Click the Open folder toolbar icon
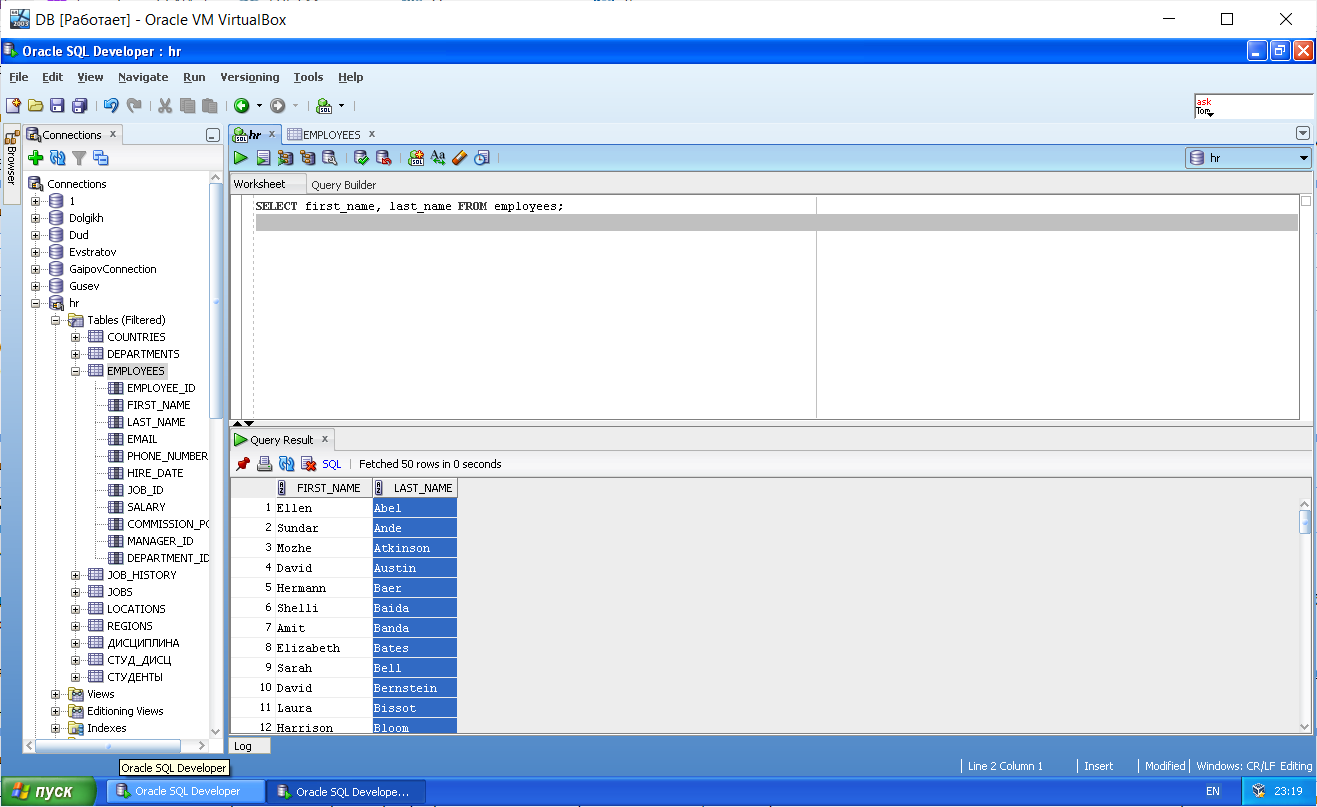This screenshot has width=1317, height=807. (35, 105)
